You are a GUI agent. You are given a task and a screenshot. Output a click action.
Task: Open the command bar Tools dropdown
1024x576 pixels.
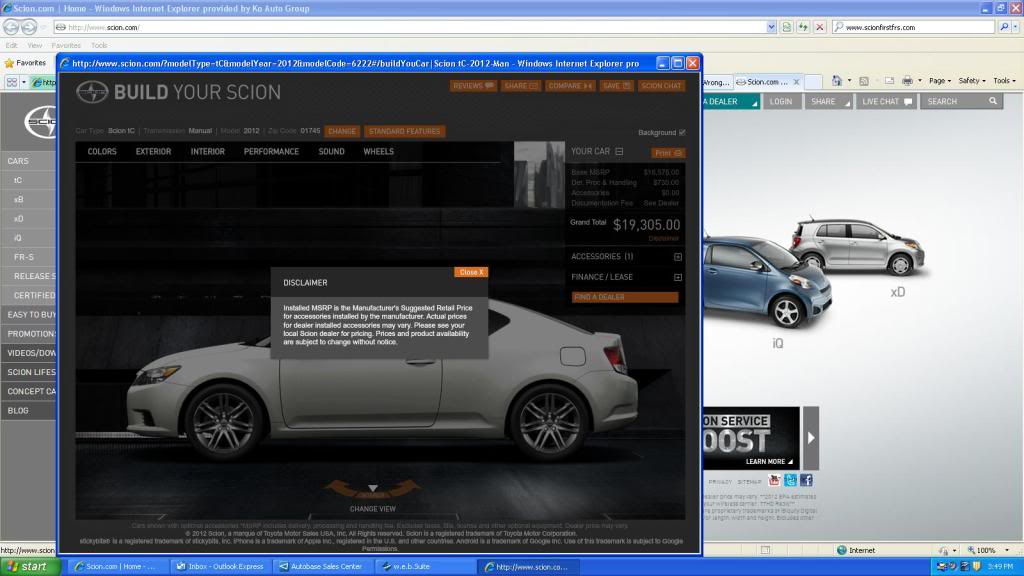[1004, 81]
